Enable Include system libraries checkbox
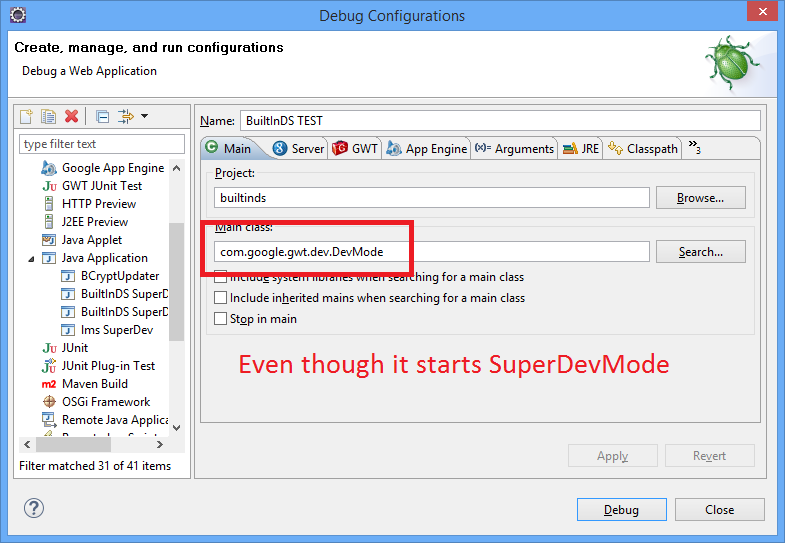Image resolution: width=785 pixels, height=543 pixels. click(x=220, y=277)
